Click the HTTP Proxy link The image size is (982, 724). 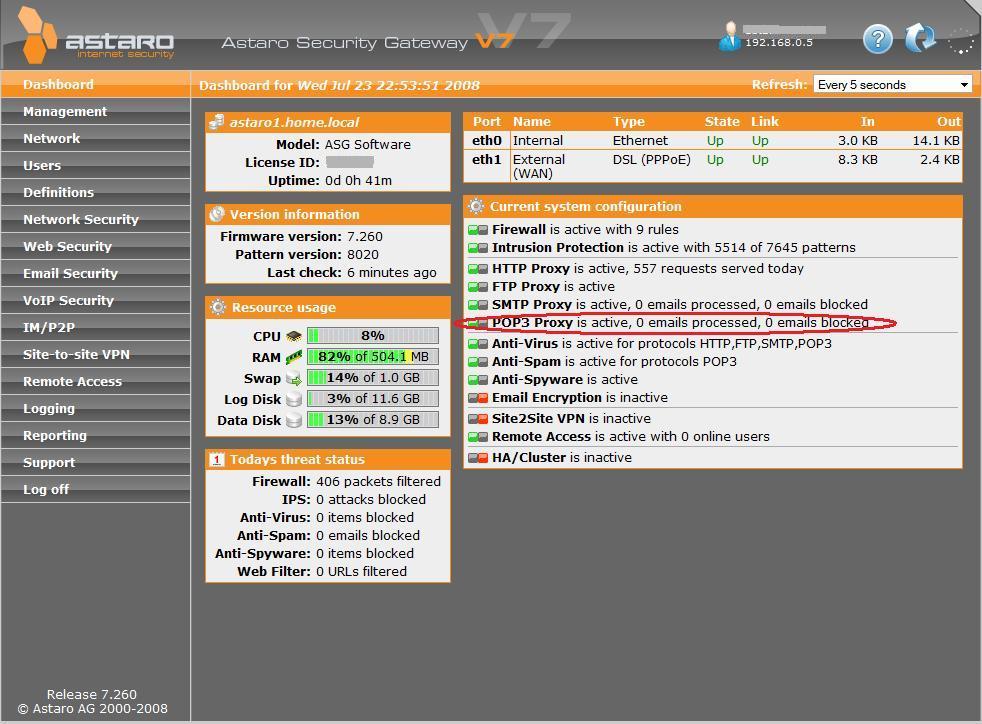click(530, 269)
